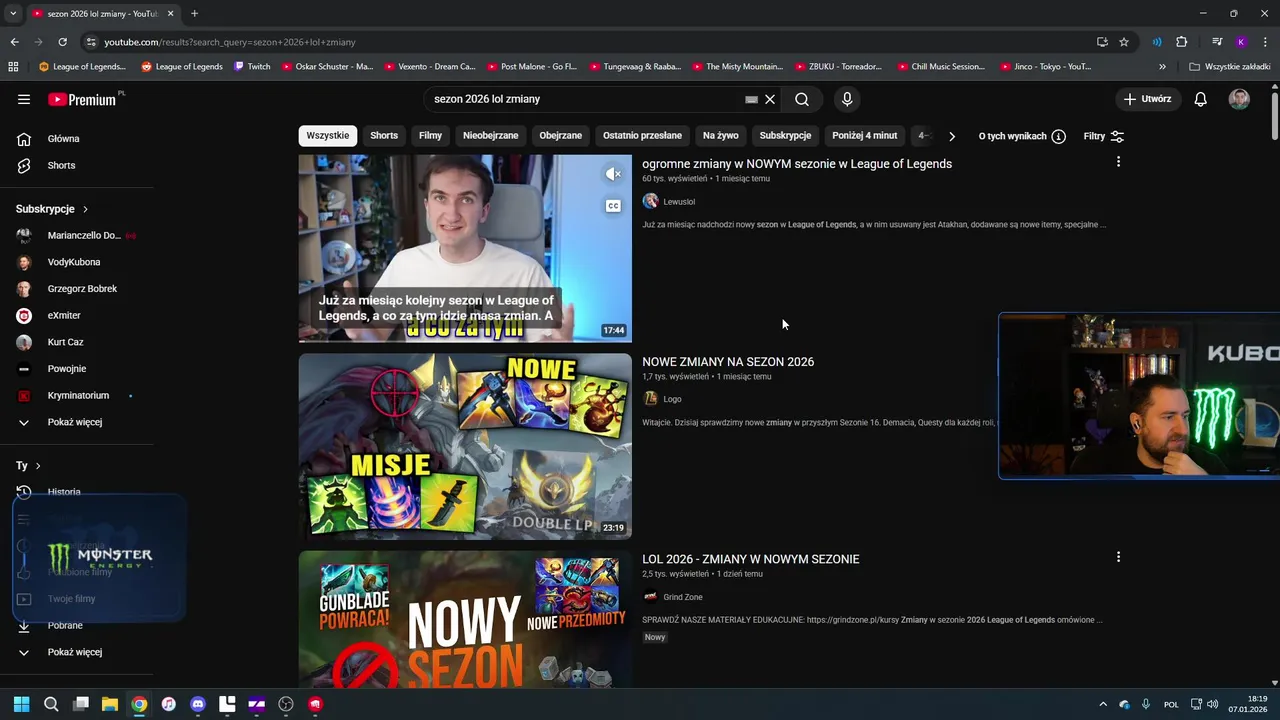Reload the page in Chrome
This screenshot has height=720, width=1280.
click(62, 42)
